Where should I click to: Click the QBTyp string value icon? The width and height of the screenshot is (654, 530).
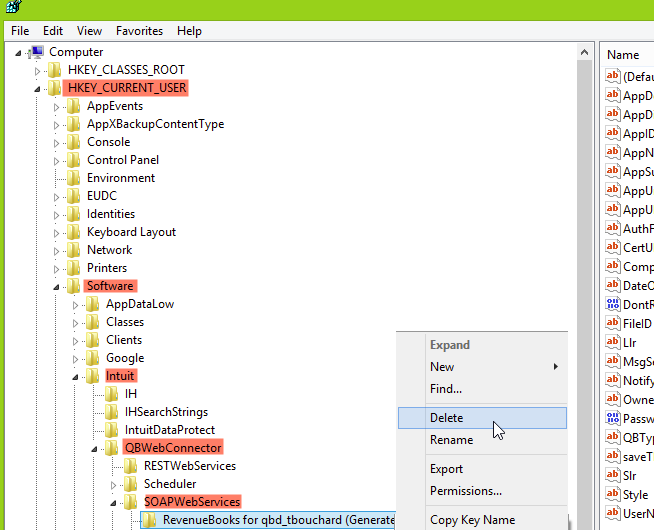pyautogui.click(x=613, y=437)
